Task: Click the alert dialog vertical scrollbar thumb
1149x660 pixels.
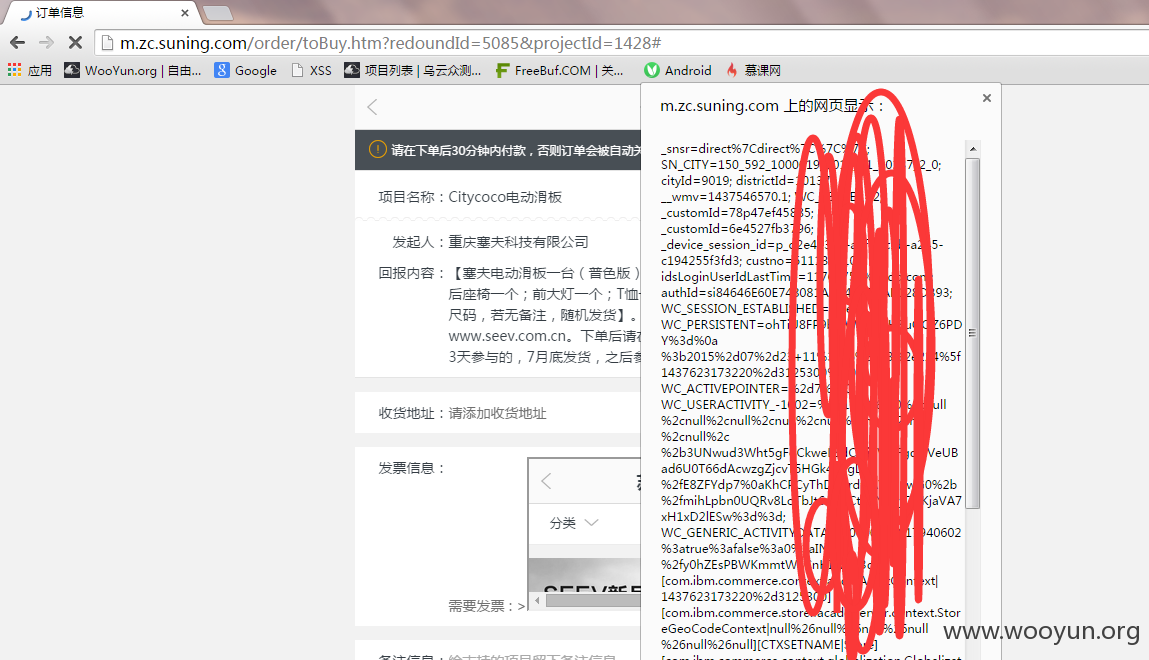Action: (972, 333)
